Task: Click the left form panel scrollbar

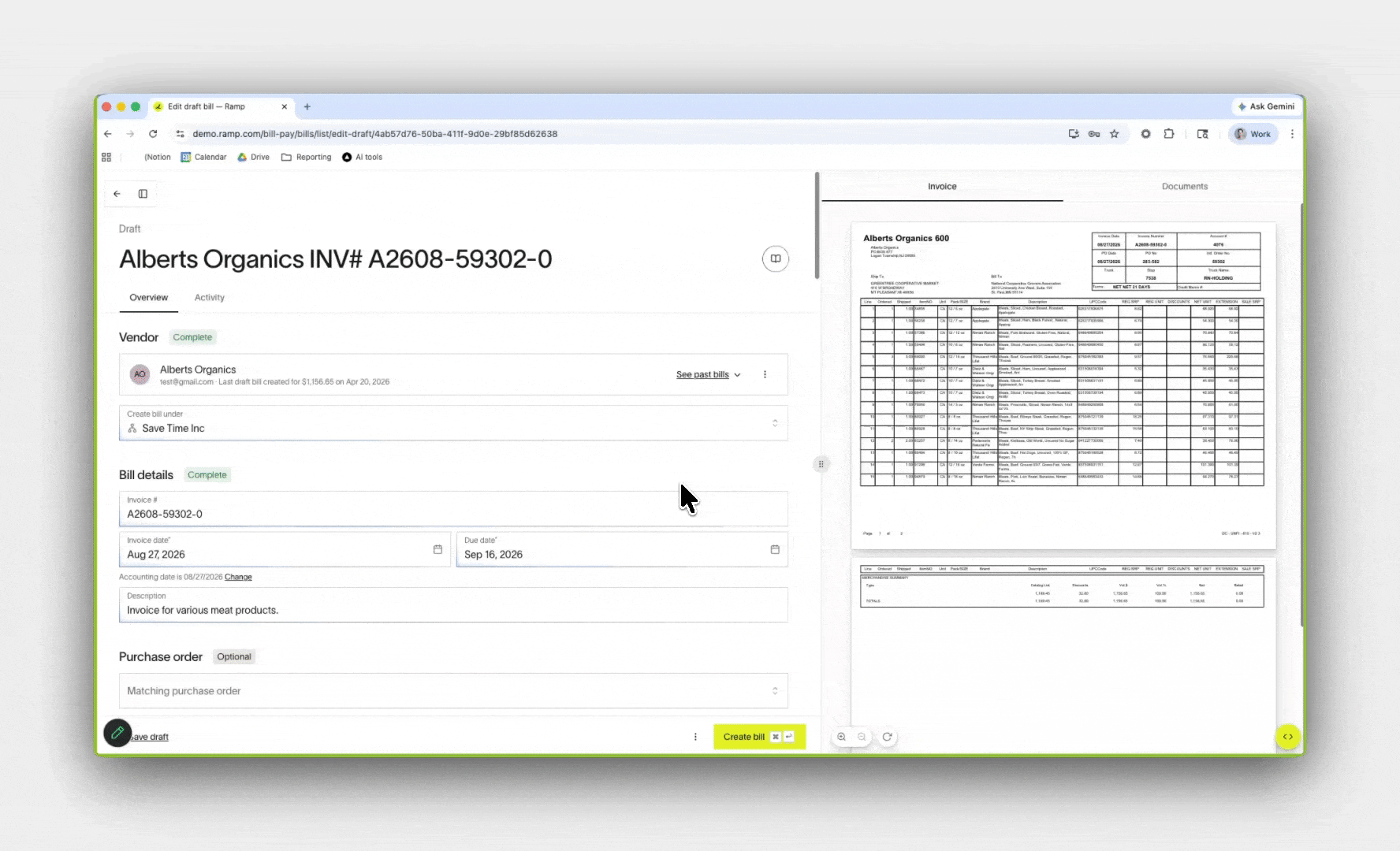Action: click(817, 225)
